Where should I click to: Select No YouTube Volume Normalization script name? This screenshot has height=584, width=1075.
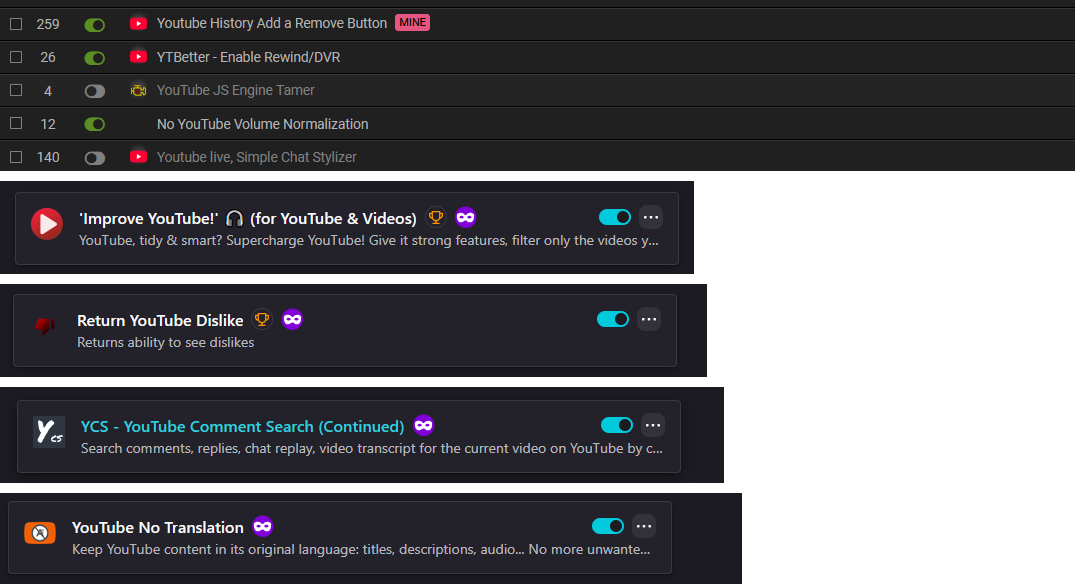pos(263,123)
